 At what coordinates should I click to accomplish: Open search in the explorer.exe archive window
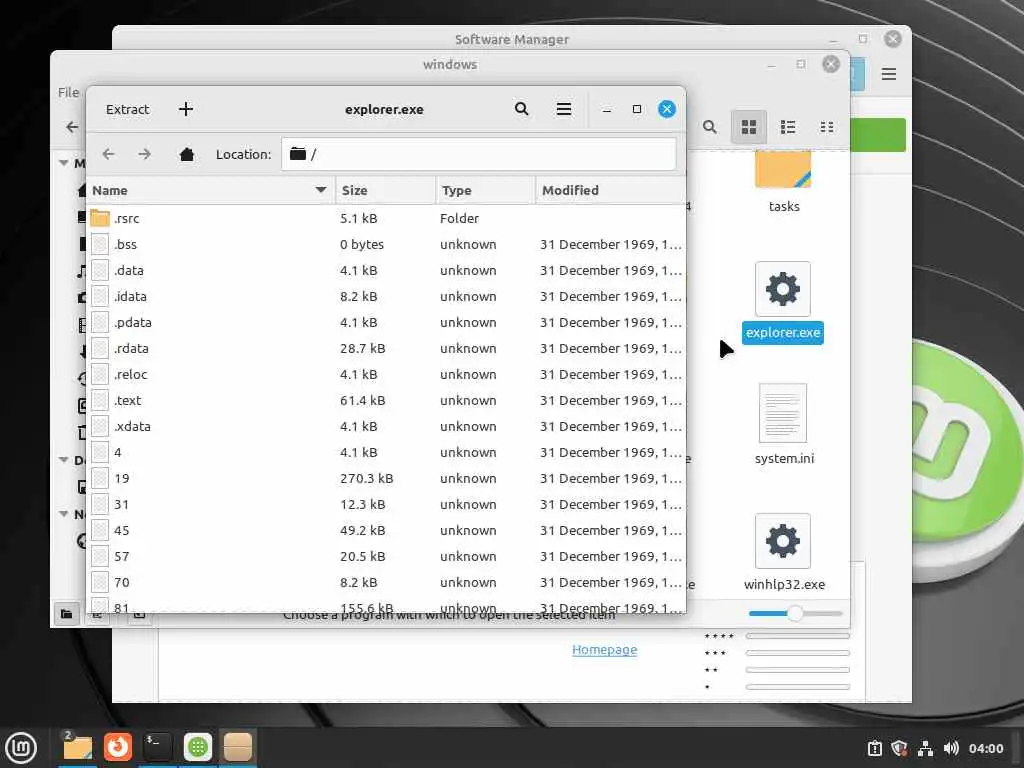point(521,109)
